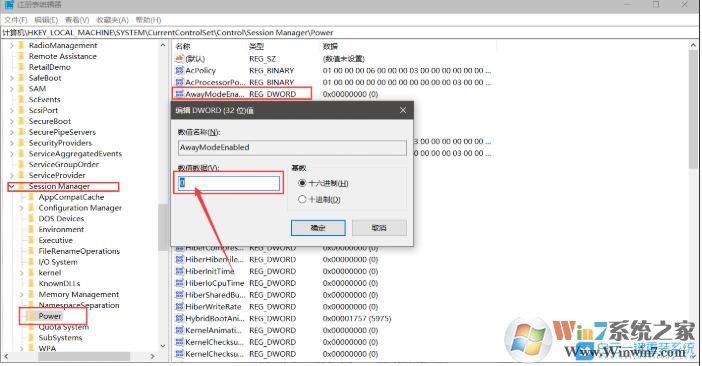This screenshot has width=702, height=366.
Task: Click the SafeBoot folder icon
Action: click(21, 78)
